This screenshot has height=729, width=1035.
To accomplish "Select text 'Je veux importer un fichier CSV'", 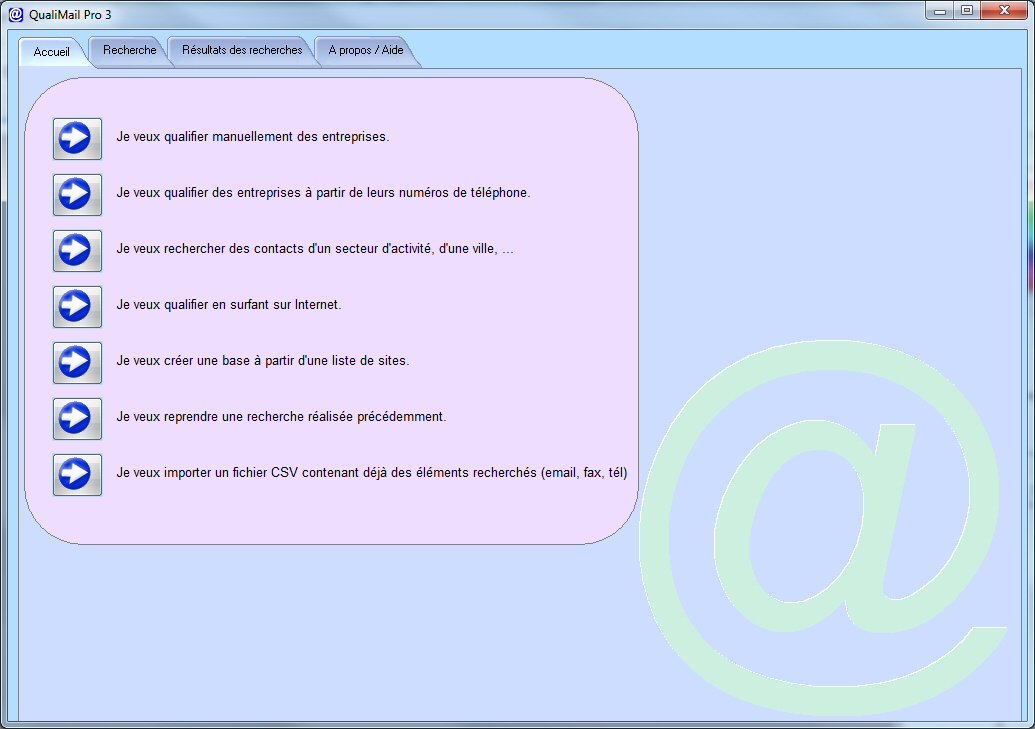I will pyautogui.click(x=207, y=473).
